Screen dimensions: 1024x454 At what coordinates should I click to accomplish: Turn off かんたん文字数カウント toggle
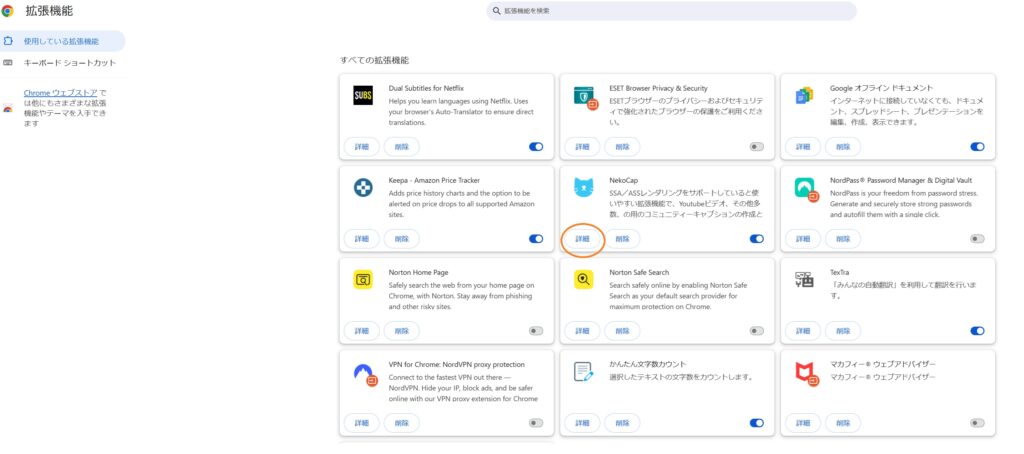pyautogui.click(x=756, y=423)
